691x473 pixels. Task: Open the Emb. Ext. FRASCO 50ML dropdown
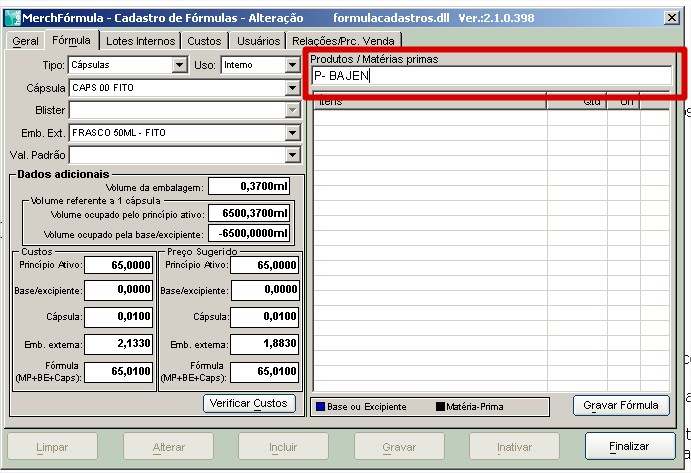pyautogui.click(x=292, y=133)
